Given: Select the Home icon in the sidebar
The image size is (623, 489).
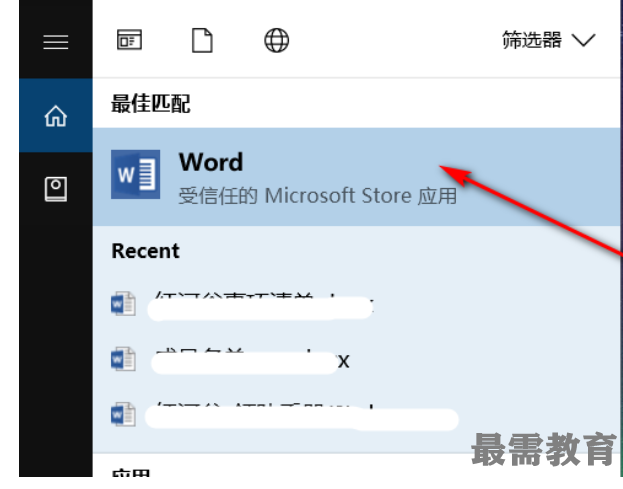Looking at the screenshot, I should pos(56,116).
